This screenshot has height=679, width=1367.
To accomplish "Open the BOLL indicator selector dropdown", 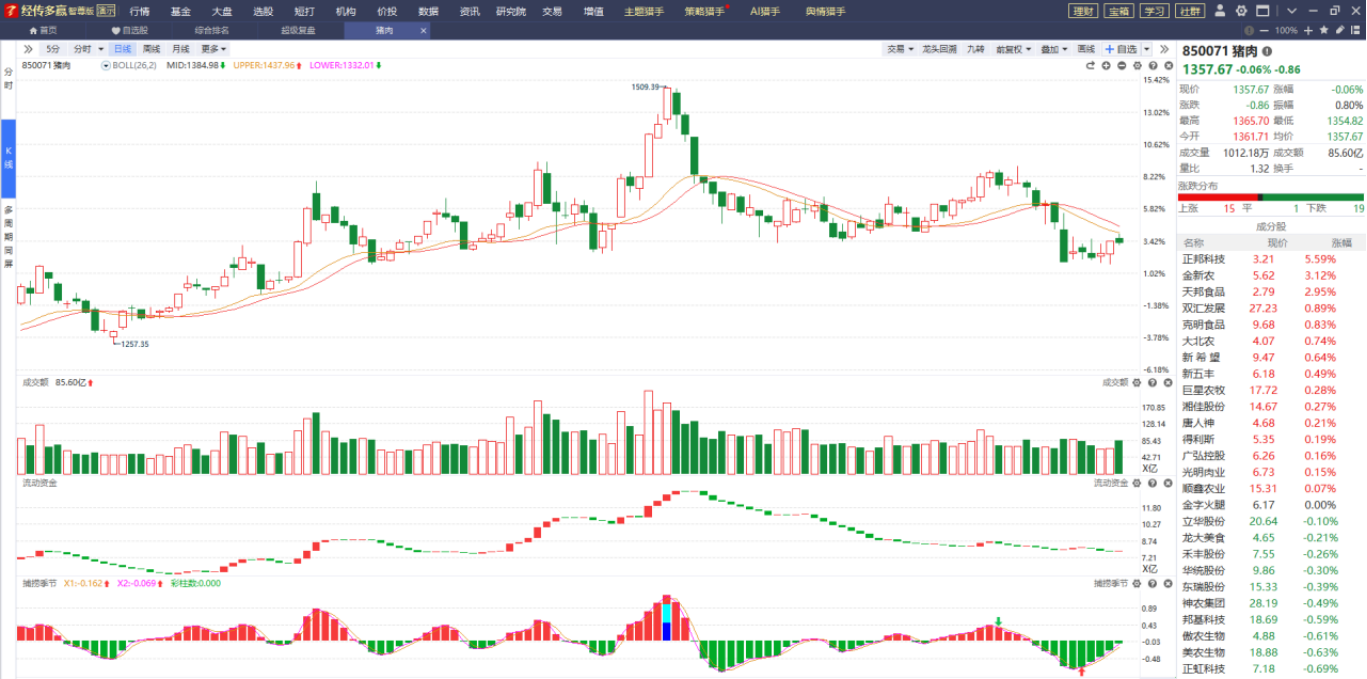I will click(106, 65).
